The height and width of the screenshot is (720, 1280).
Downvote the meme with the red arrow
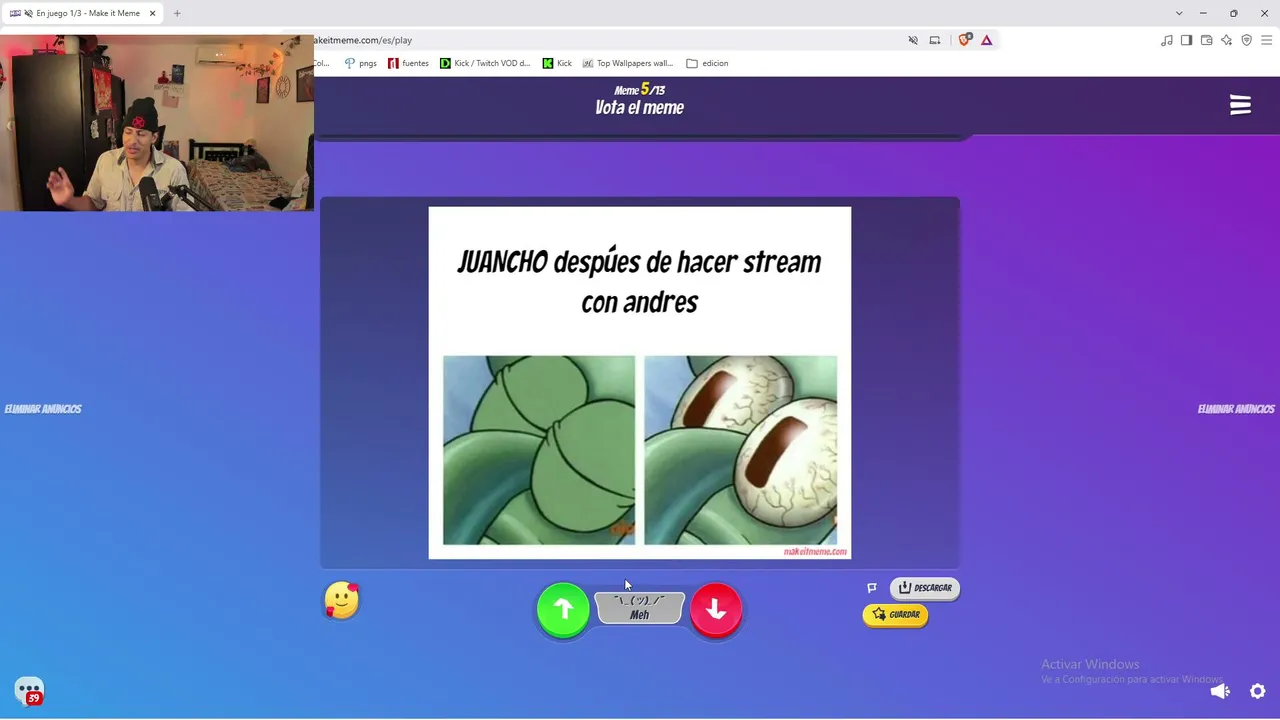pyautogui.click(x=716, y=610)
